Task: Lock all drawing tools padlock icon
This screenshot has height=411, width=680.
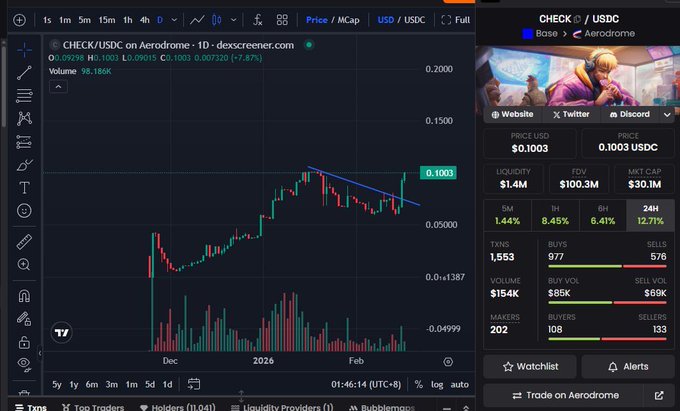Action: (x=24, y=342)
